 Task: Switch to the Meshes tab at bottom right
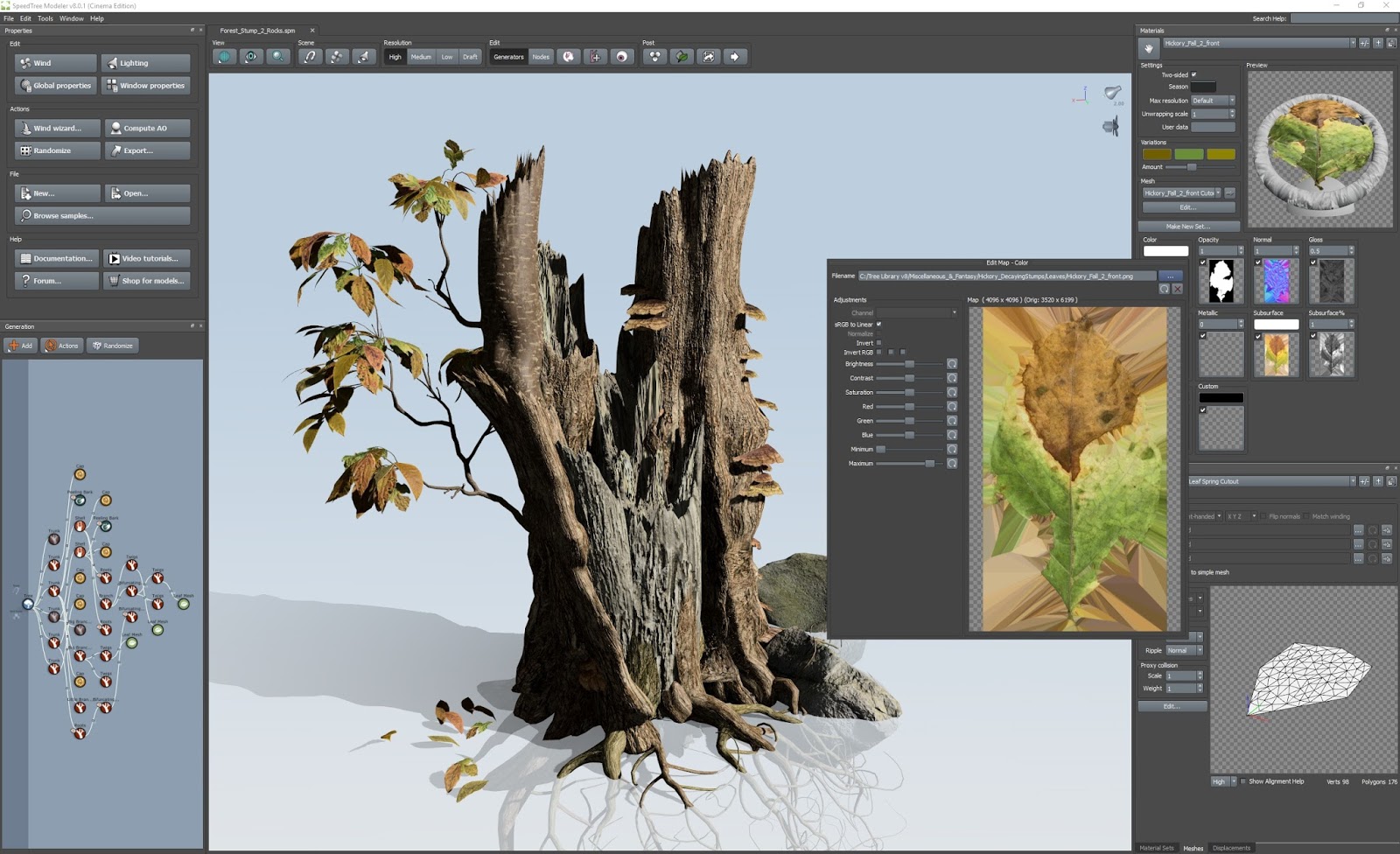pos(1192,848)
